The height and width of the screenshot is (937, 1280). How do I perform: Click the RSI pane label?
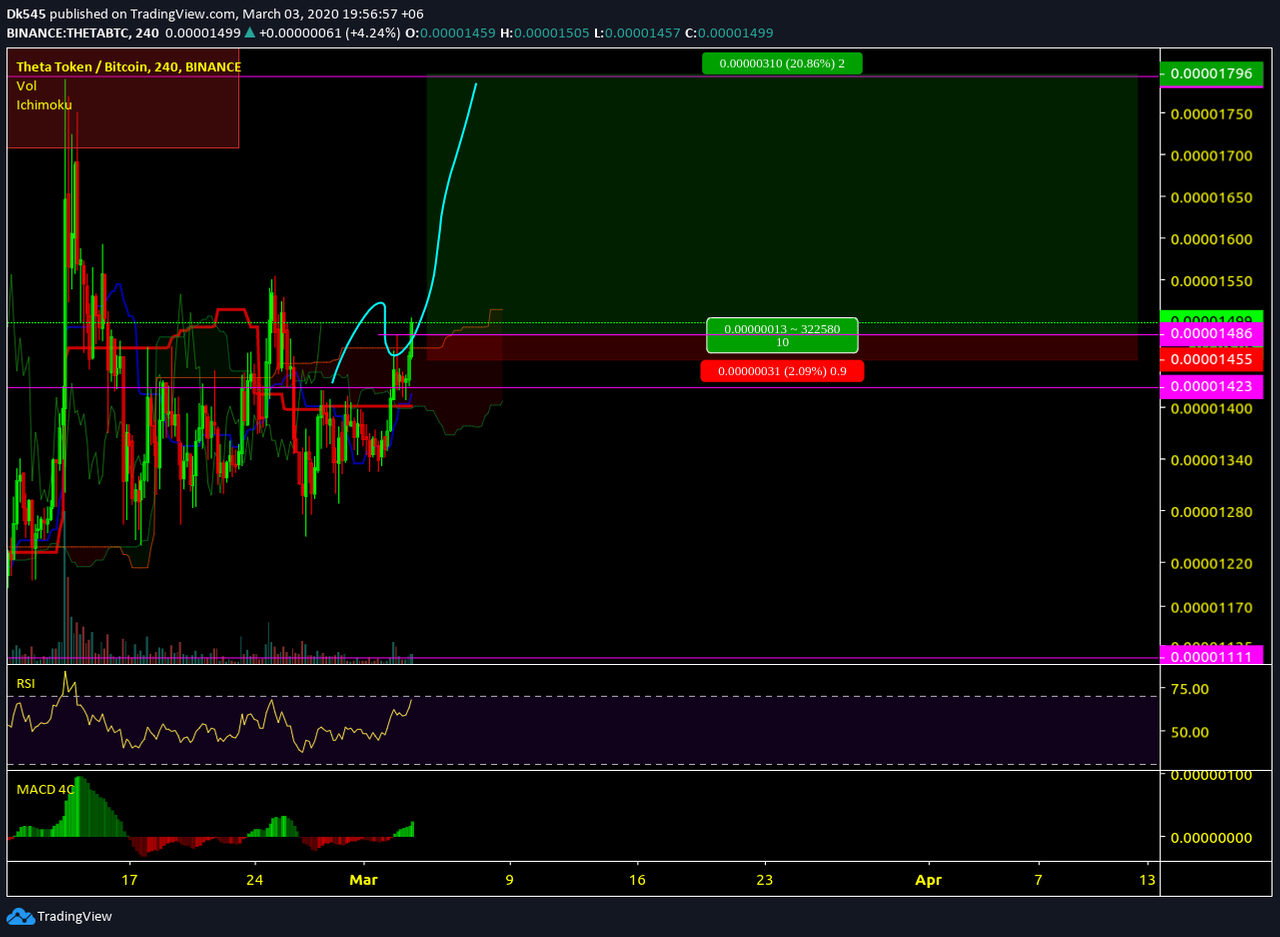pyautogui.click(x=26, y=683)
